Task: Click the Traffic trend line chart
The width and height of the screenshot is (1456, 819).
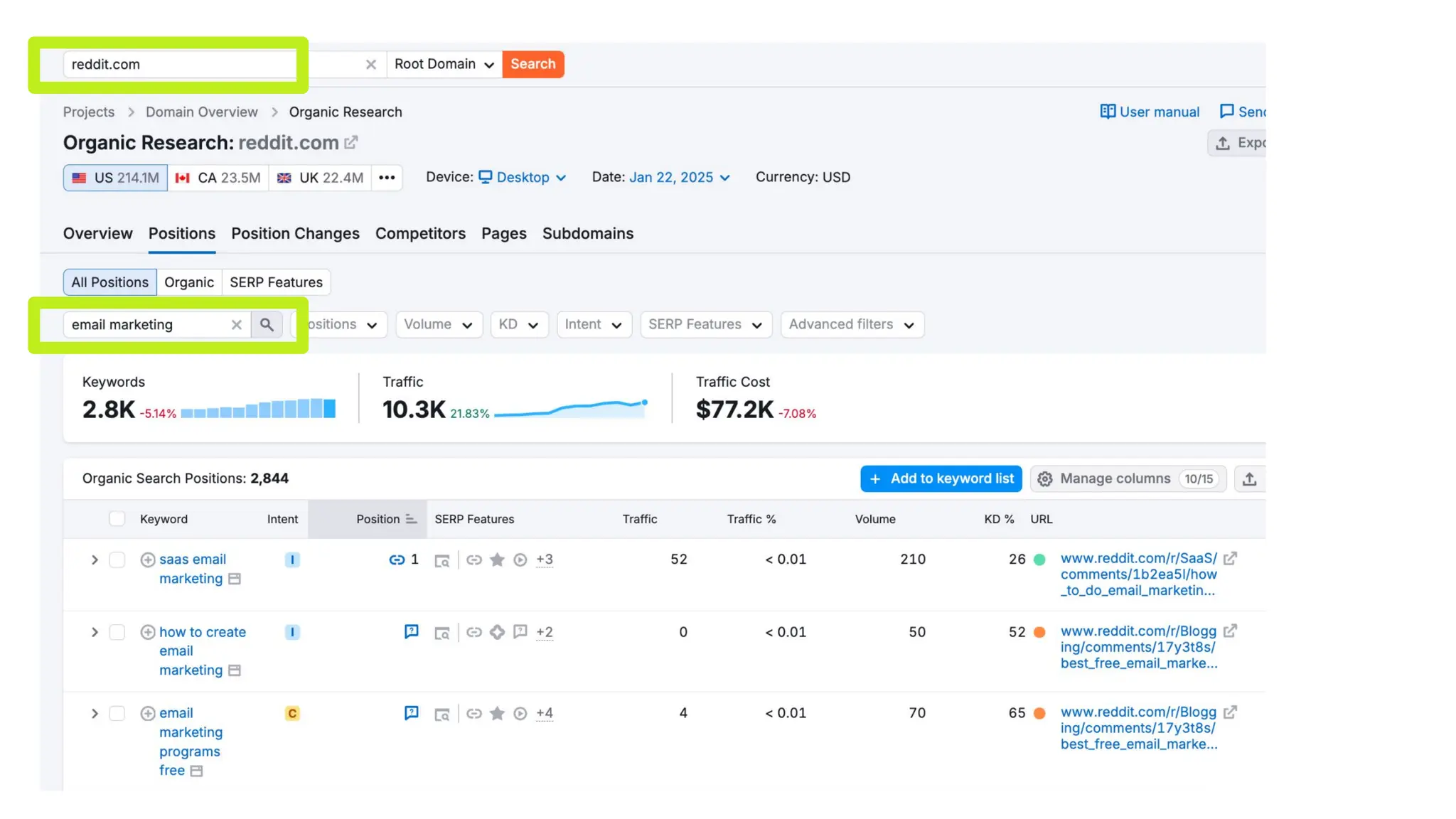Action: coord(570,409)
